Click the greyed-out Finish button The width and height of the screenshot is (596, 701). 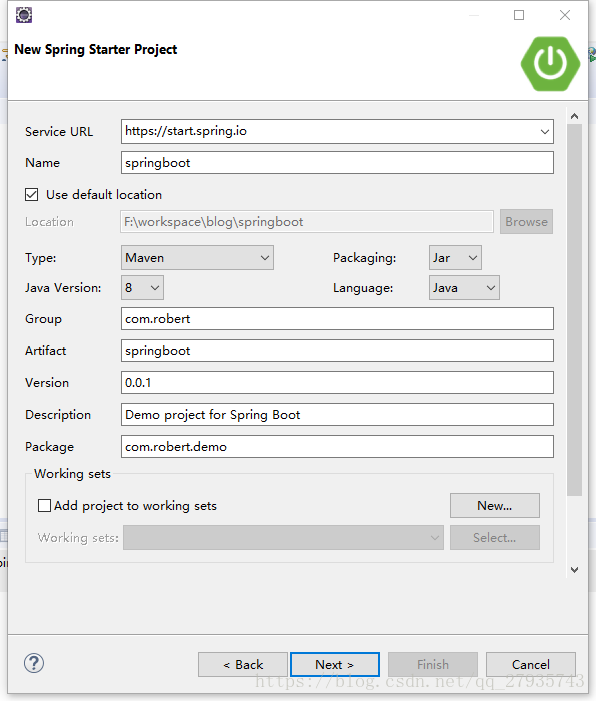(x=433, y=664)
